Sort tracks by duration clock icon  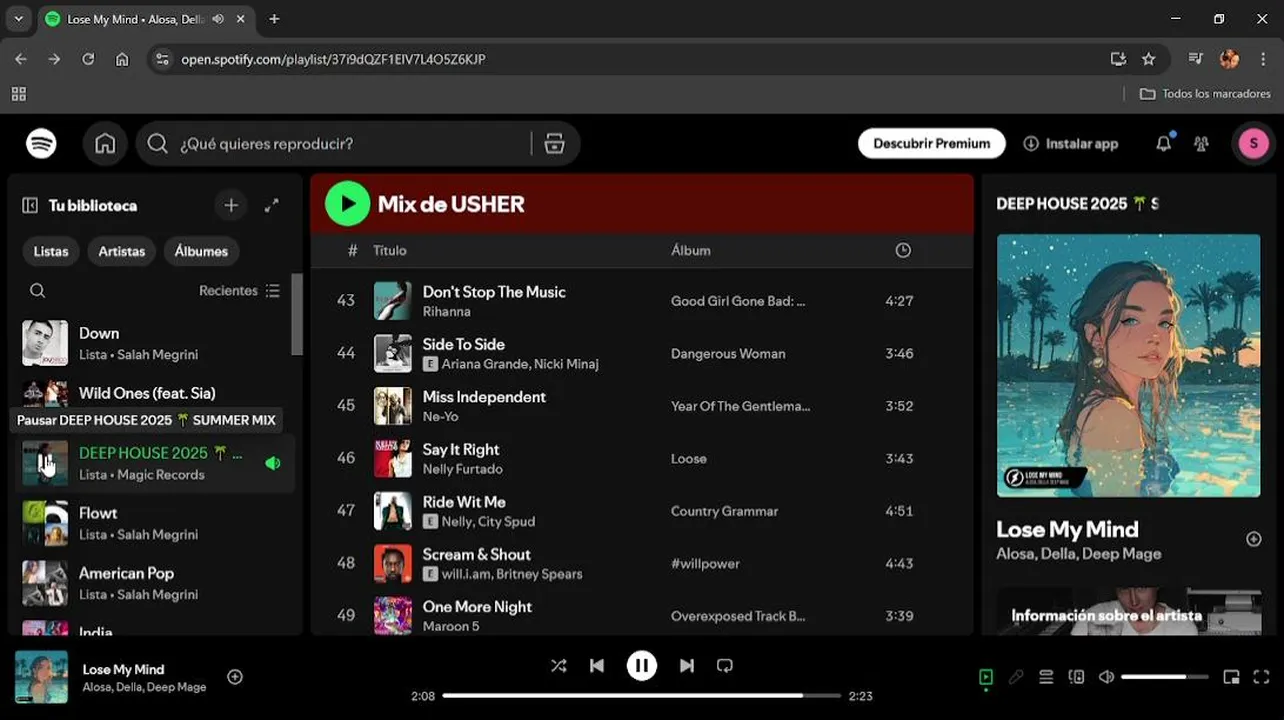point(903,251)
